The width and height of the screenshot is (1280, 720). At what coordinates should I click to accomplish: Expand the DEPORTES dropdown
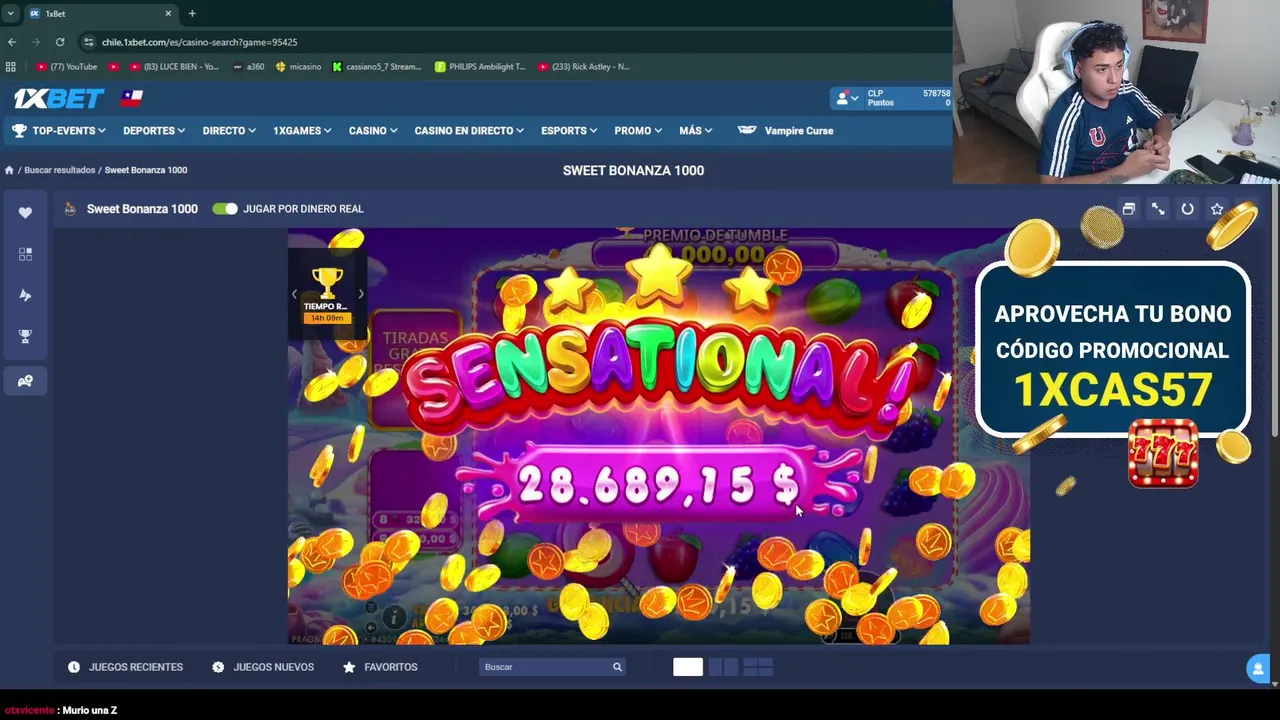(154, 131)
